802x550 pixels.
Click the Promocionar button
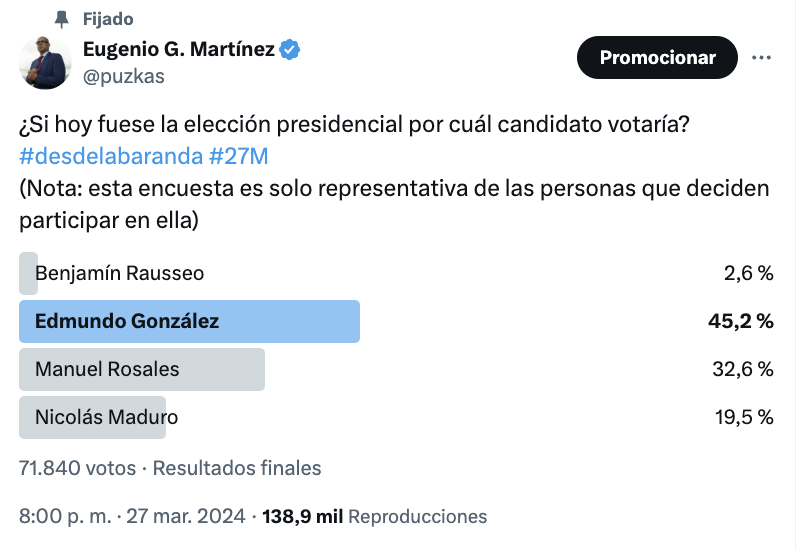click(657, 57)
